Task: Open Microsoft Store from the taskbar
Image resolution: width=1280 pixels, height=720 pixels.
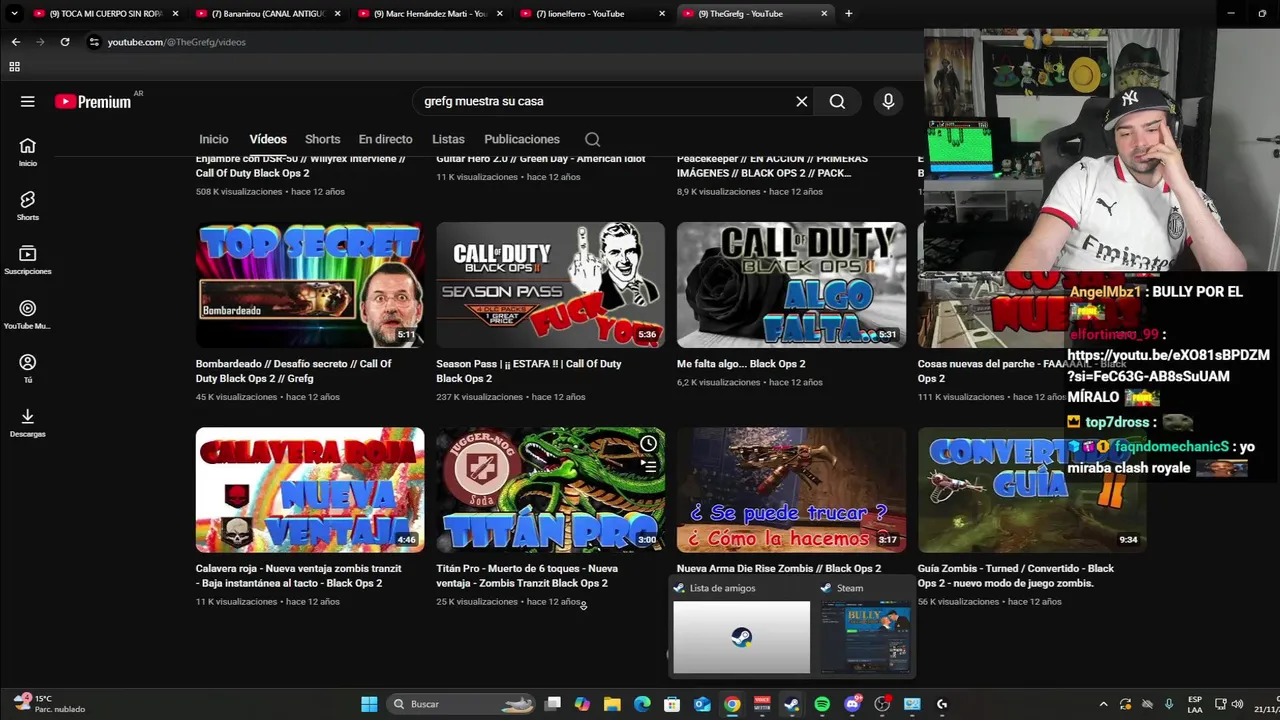Action: (x=672, y=704)
